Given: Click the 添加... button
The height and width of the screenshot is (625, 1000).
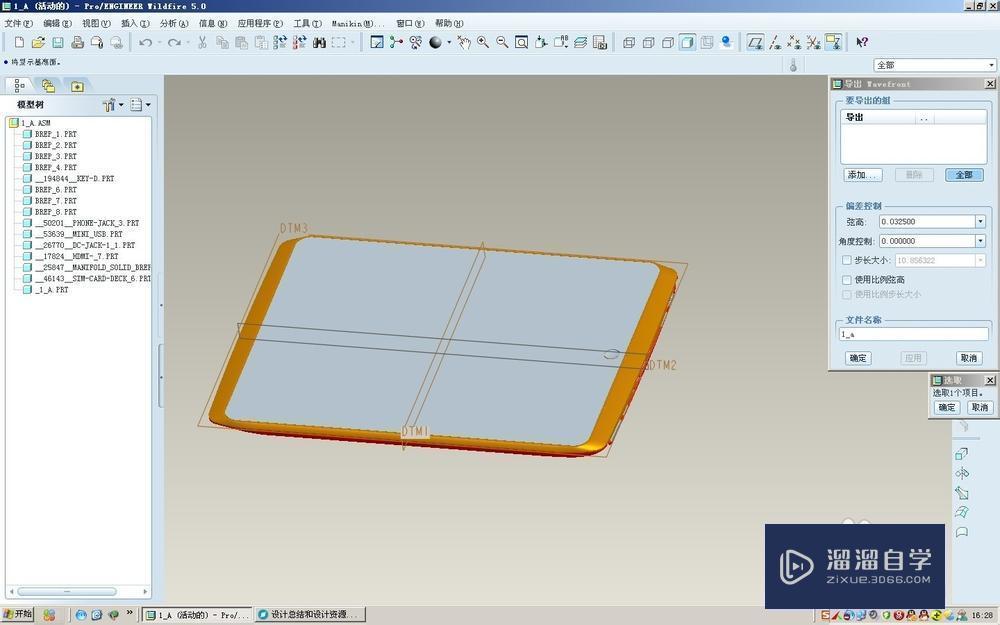Looking at the screenshot, I should 862,175.
